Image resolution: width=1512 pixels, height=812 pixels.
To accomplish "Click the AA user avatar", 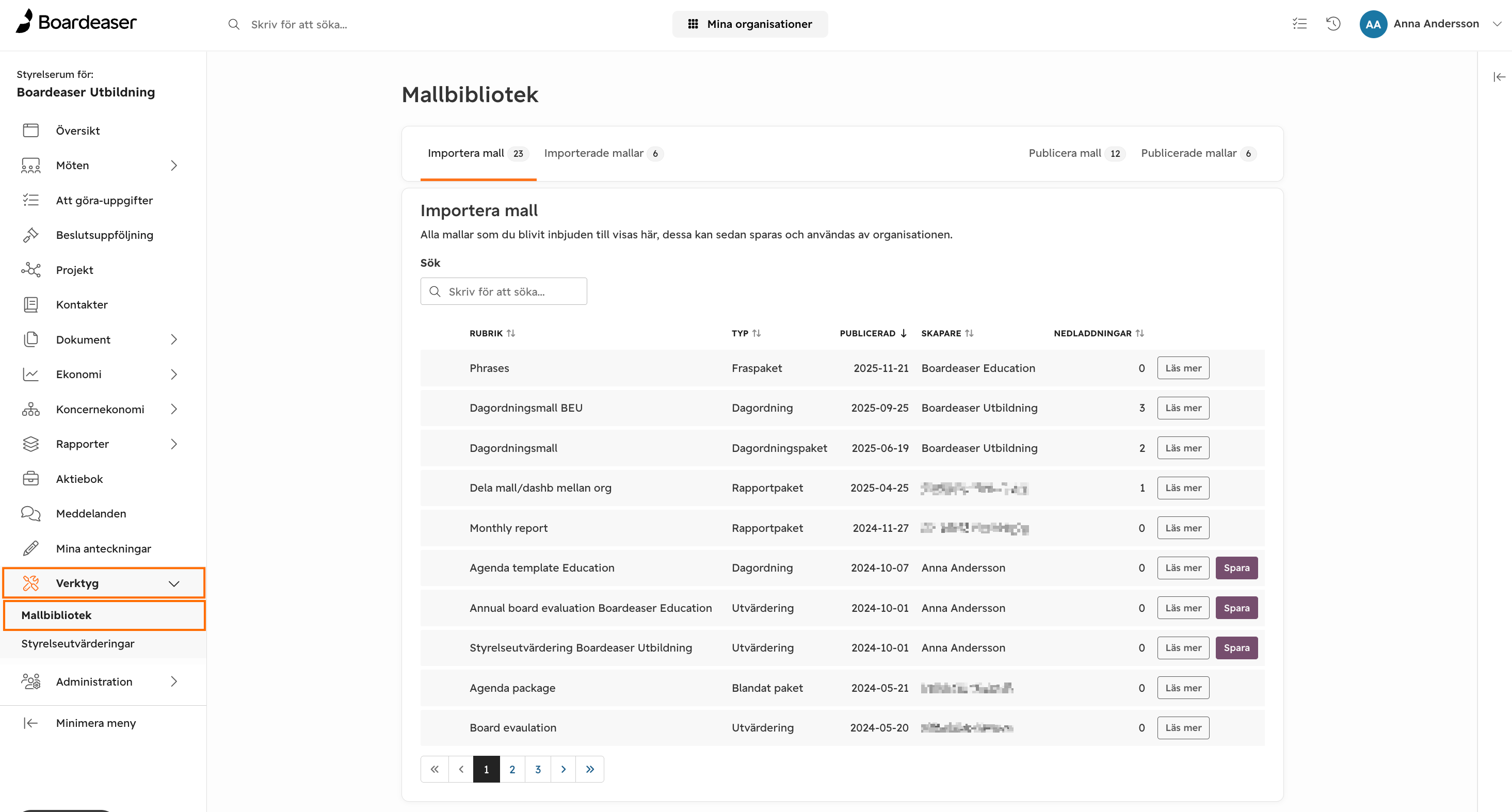I will coord(1373,24).
